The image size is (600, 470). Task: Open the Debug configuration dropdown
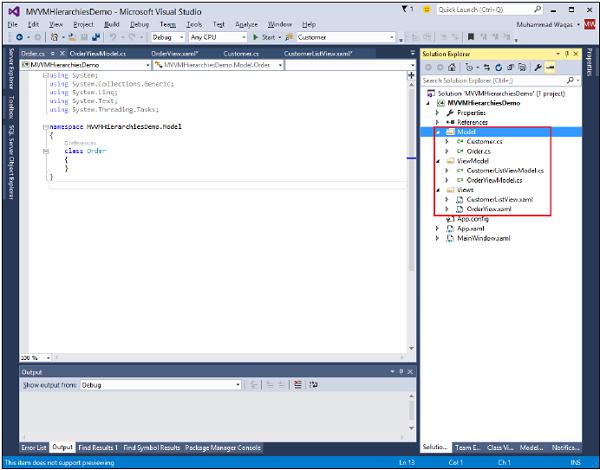pyautogui.click(x=168, y=37)
